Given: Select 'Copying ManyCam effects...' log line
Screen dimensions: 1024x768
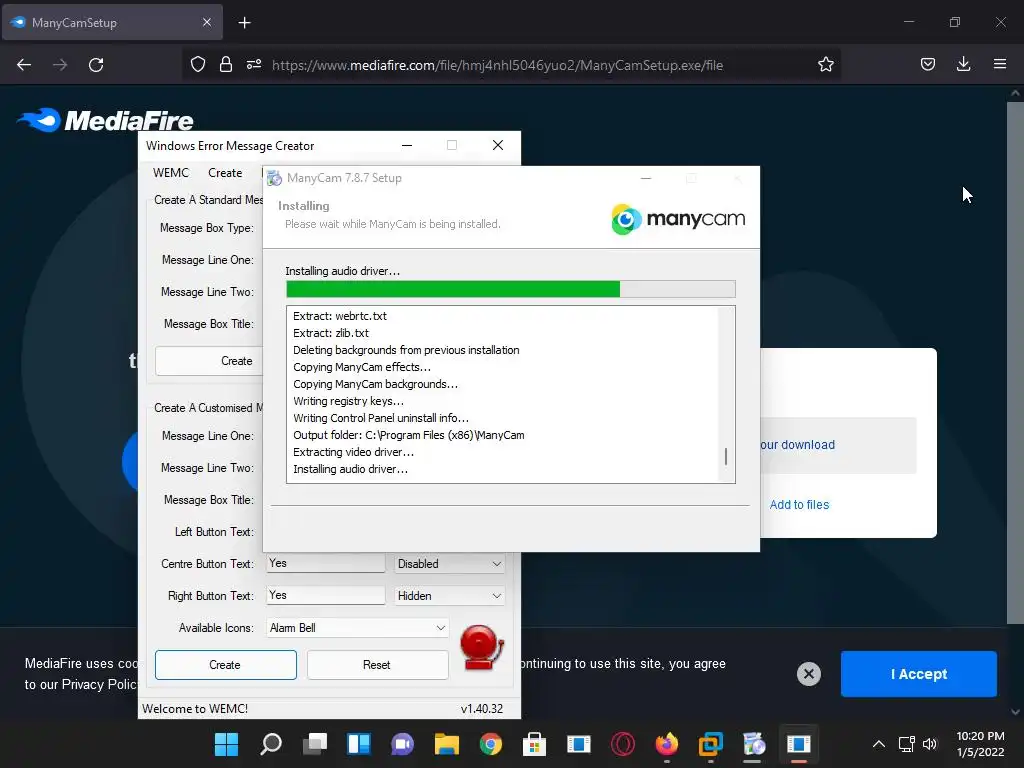Looking at the screenshot, I should pyautogui.click(x=362, y=367).
